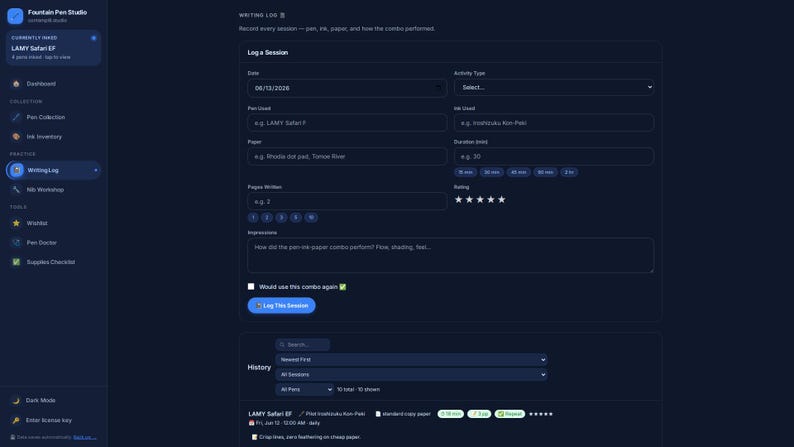Image resolution: width=794 pixels, height=447 pixels.
Task: Set rating to three stars
Action: click(480, 199)
